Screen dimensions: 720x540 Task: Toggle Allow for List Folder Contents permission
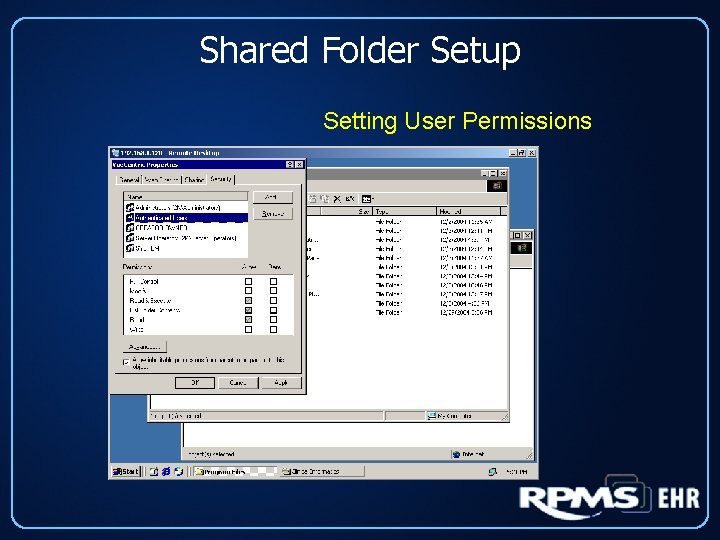(x=248, y=310)
